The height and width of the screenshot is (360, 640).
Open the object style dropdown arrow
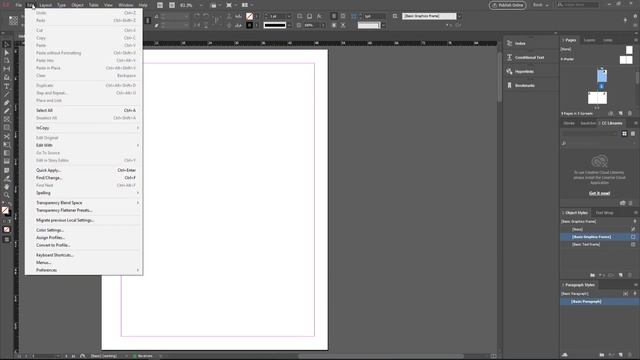click(x=460, y=16)
